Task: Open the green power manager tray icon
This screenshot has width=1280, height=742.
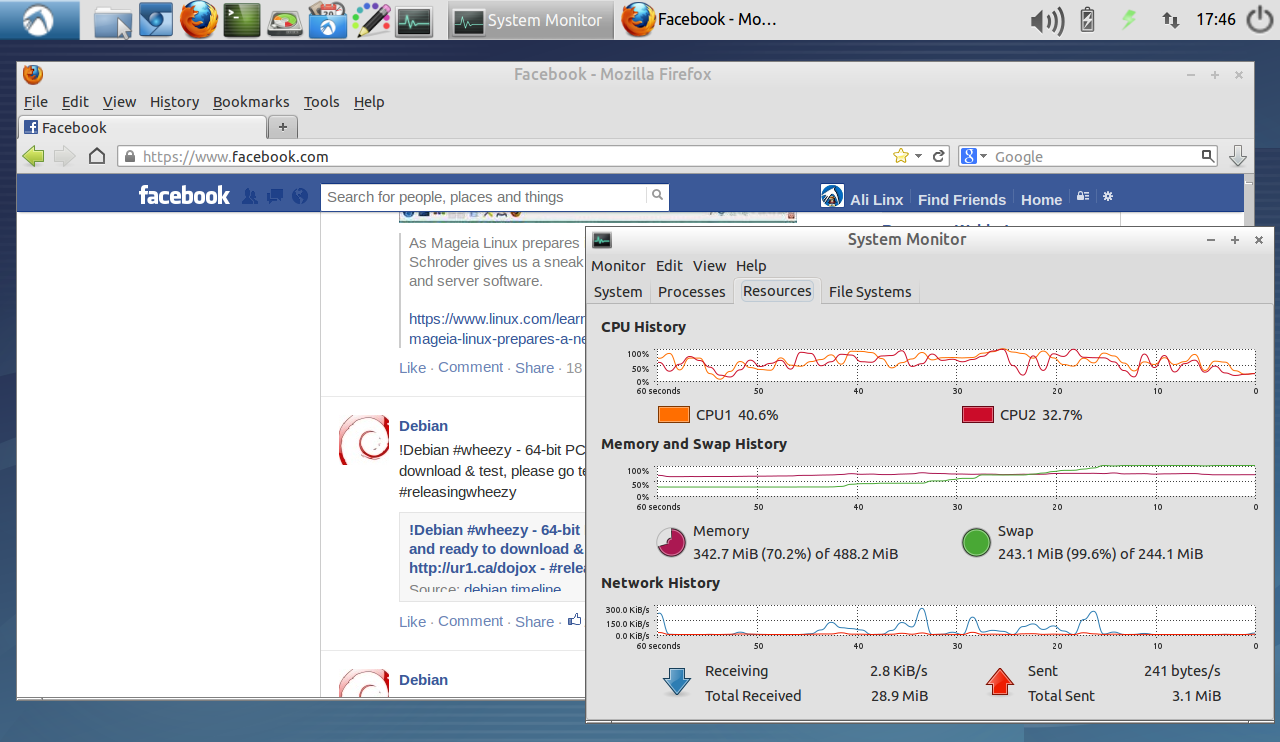Action: 1130,20
